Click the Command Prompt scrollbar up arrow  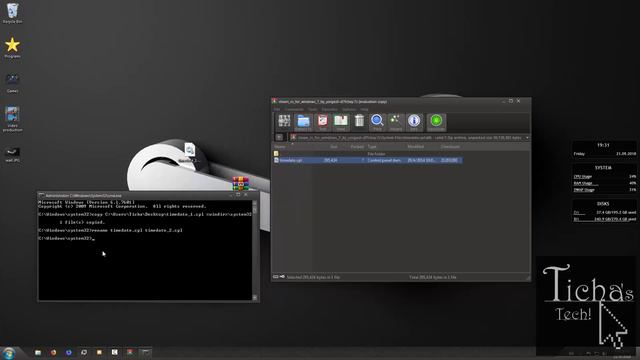click(255, 203)
